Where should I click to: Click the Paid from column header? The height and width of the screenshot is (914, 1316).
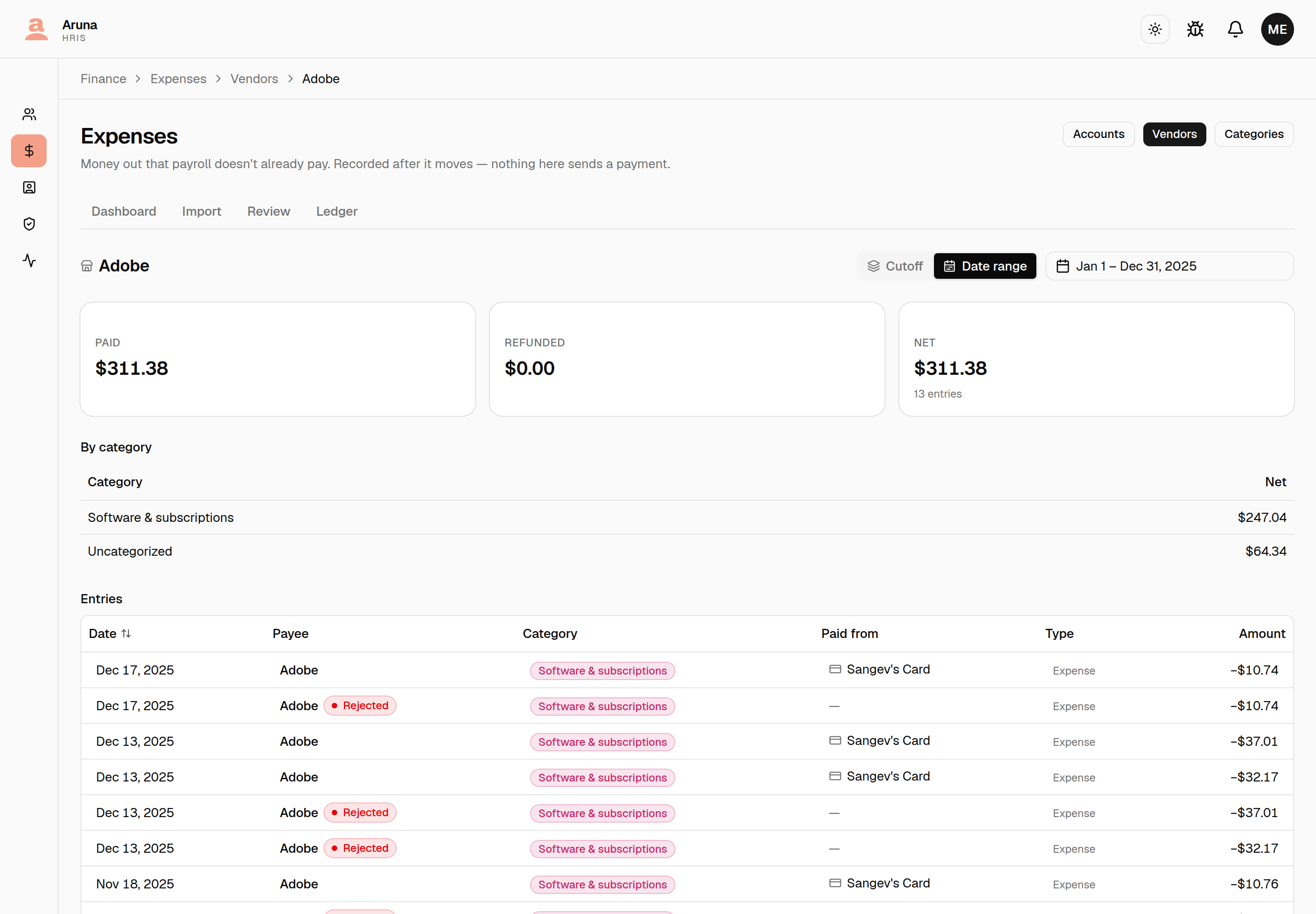[849, 633]
